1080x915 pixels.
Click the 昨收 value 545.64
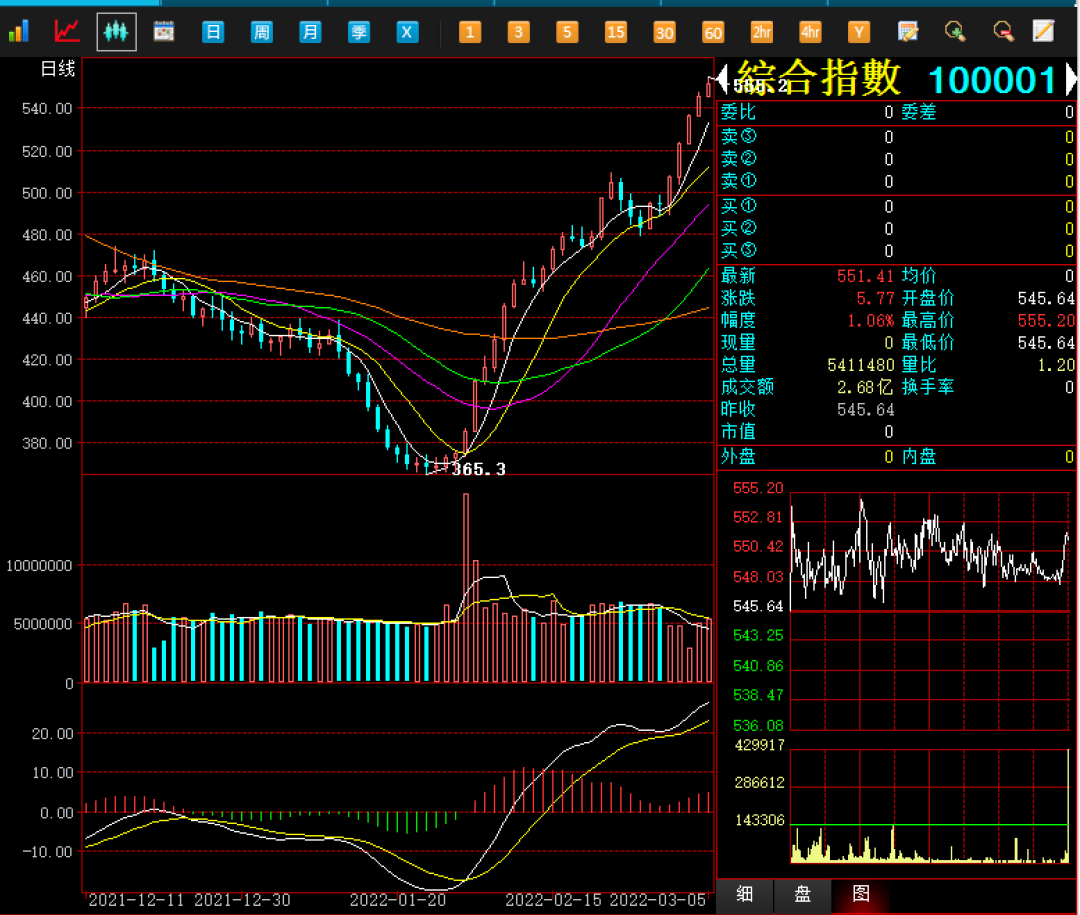[x=865, y=409]
